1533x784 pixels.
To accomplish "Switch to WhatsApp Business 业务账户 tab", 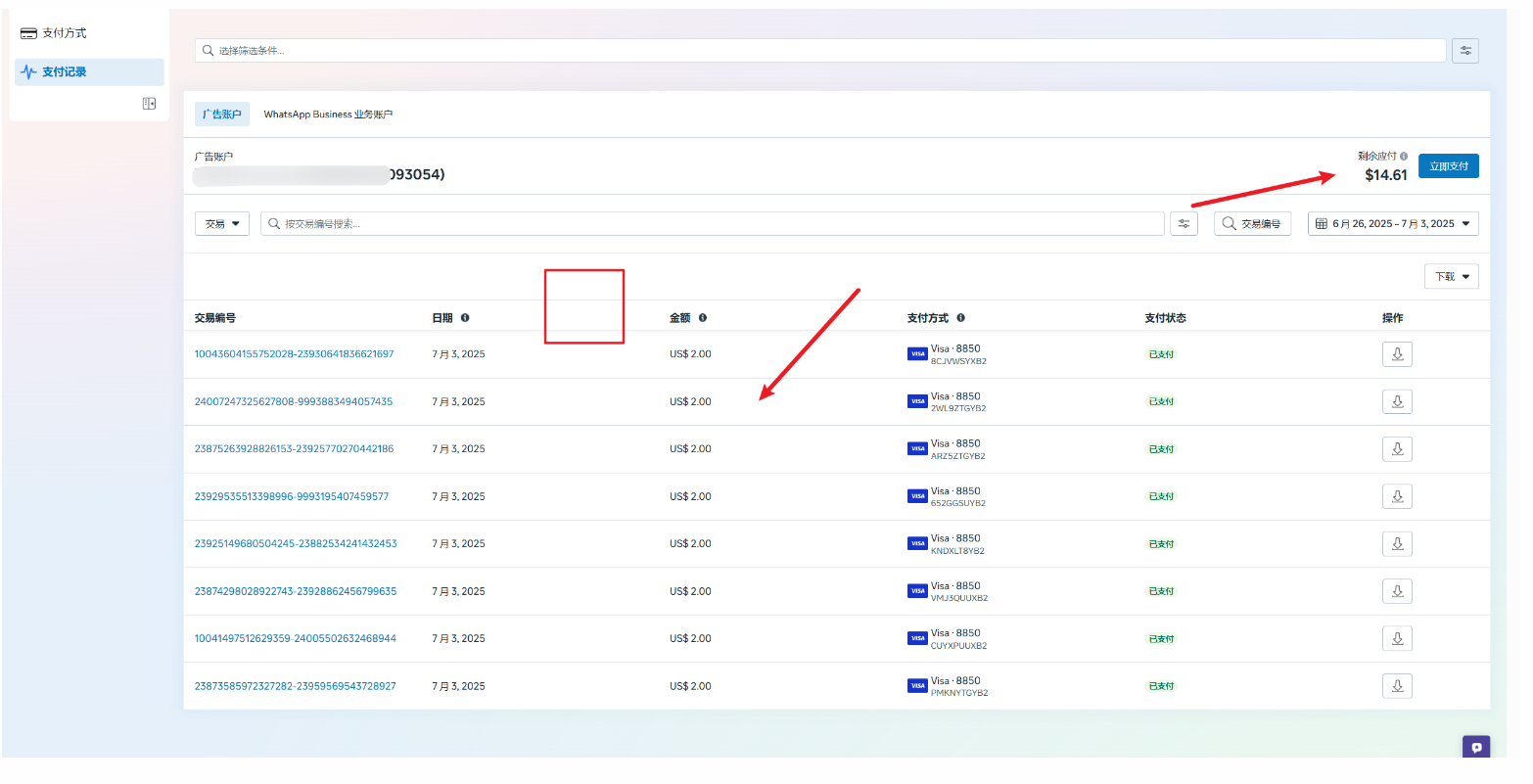I will [328, 115].
